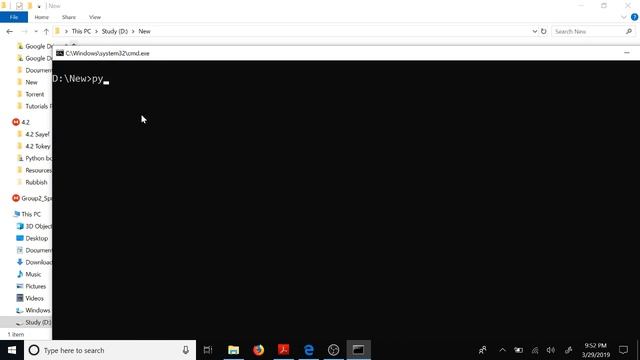
Task: Click the pen/link tray icon
Action: point(568,350)
